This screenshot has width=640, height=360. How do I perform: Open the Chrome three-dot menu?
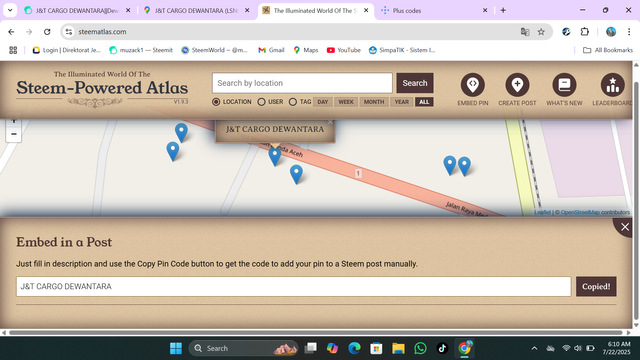pyautogui.click(x=629, y=32)
